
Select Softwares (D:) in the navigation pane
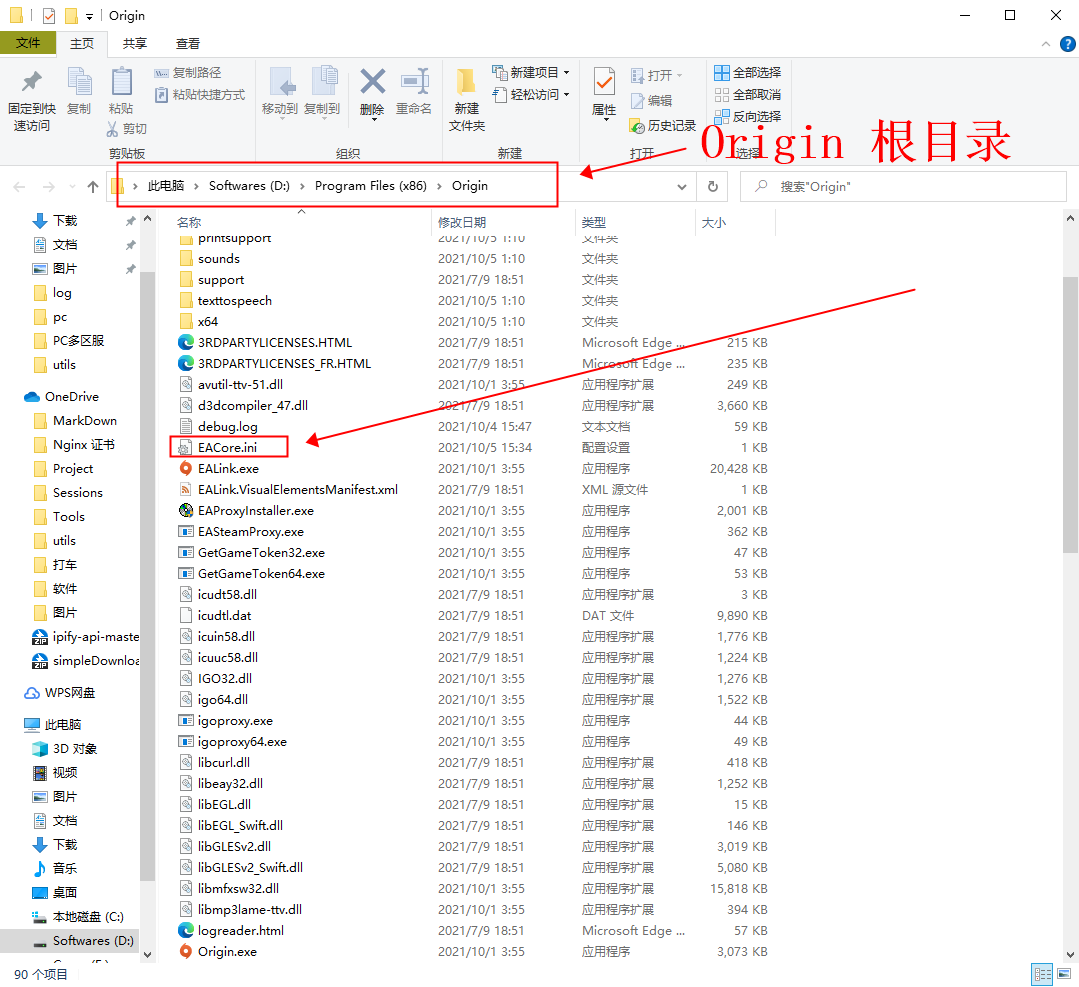[92, 940]
